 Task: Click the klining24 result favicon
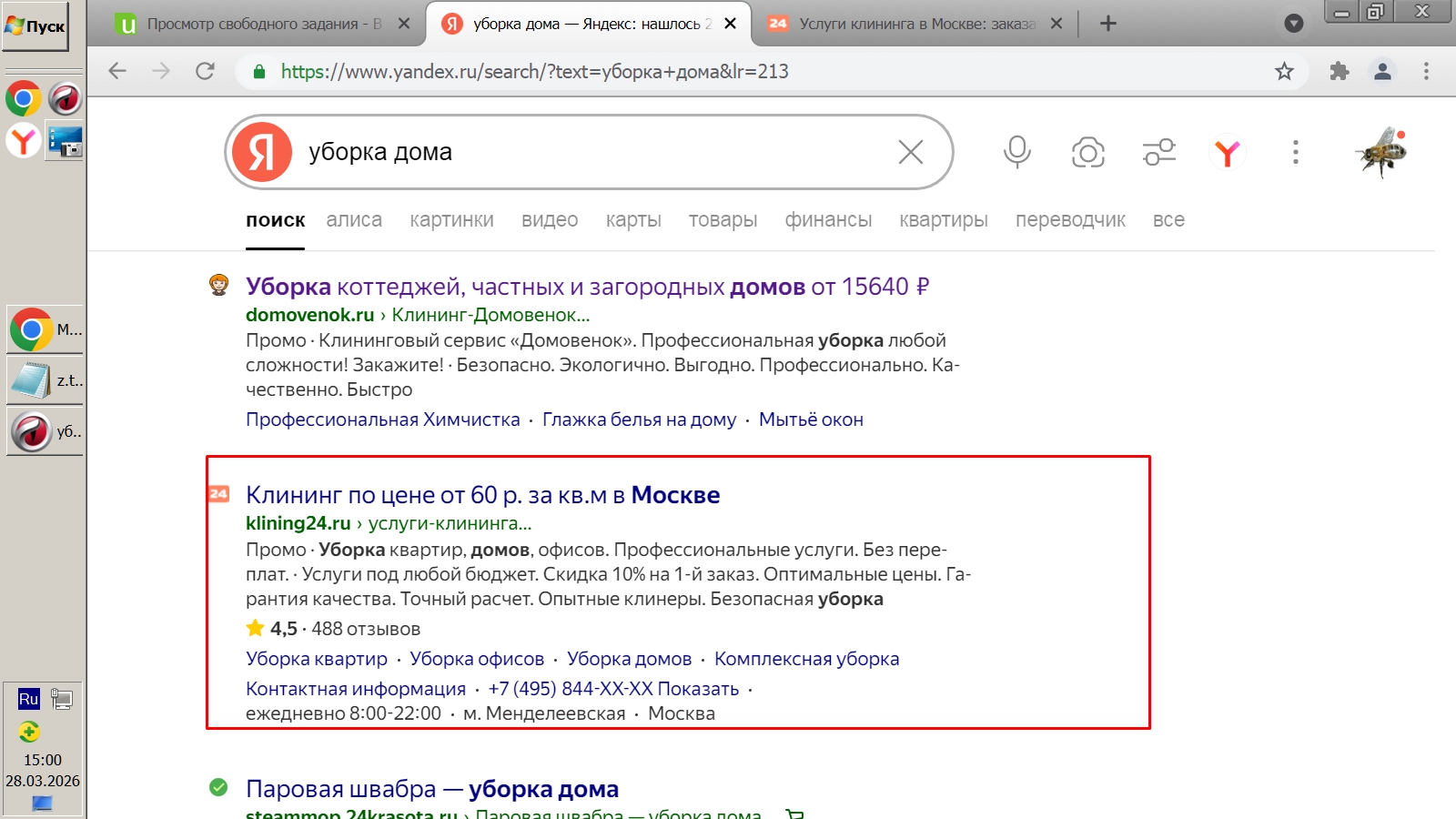tap(219, 494)
